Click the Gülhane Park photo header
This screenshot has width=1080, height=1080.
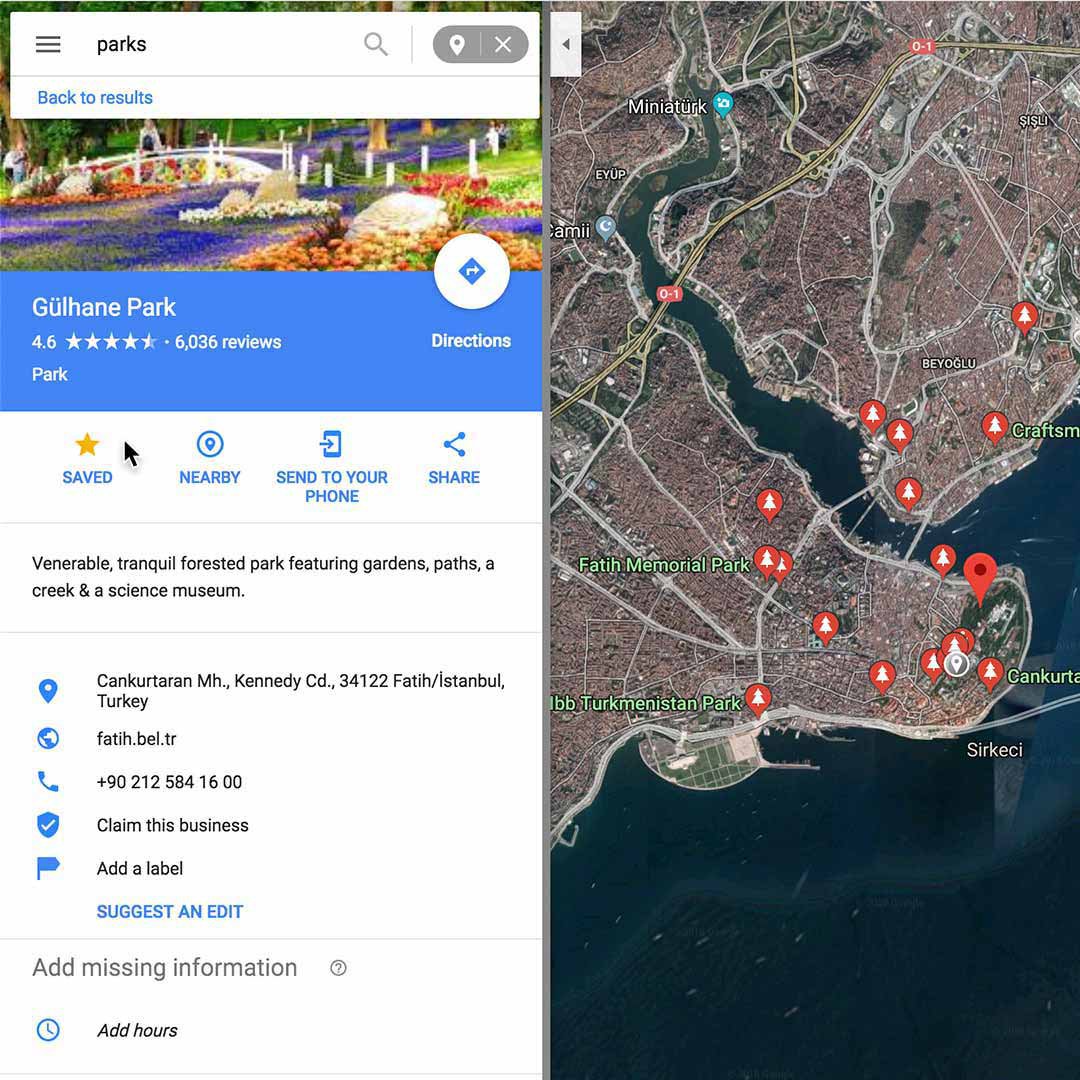[x=271, y=195]
